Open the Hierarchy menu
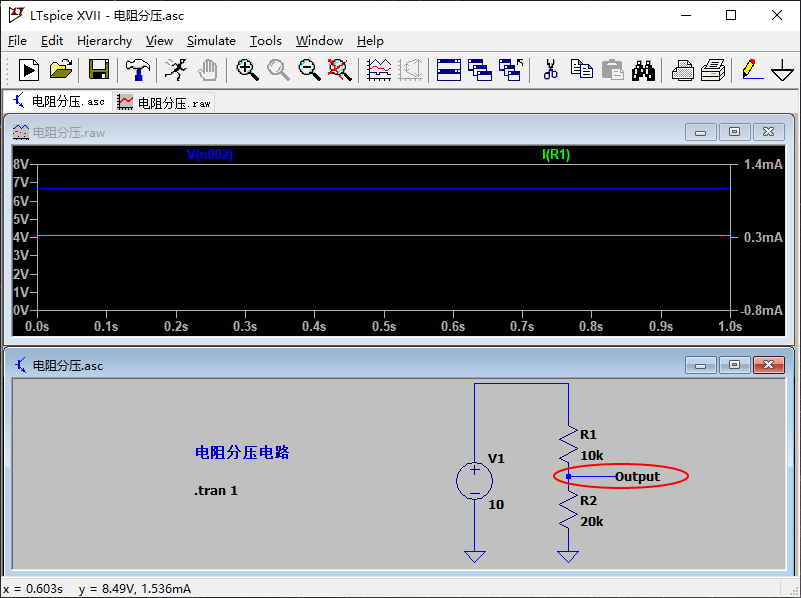Screen dimensions: 801x598 [x=104, y=41]
